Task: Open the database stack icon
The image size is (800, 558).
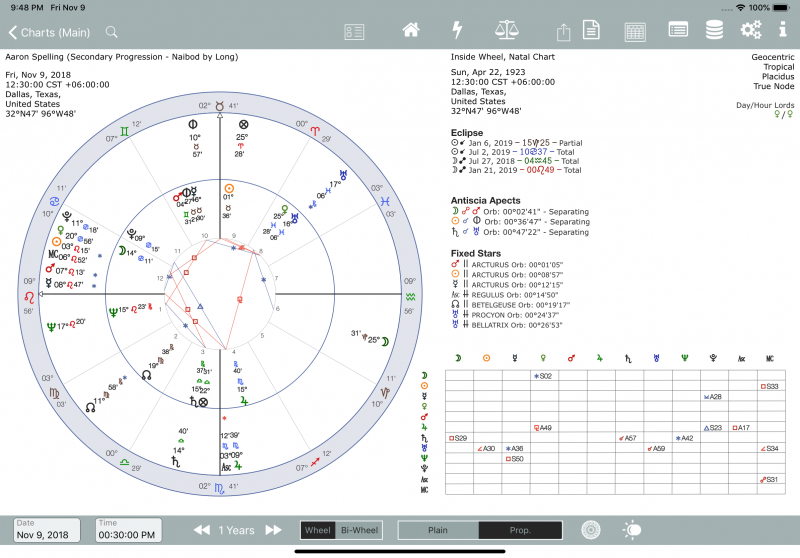Action: pos(714,30)
